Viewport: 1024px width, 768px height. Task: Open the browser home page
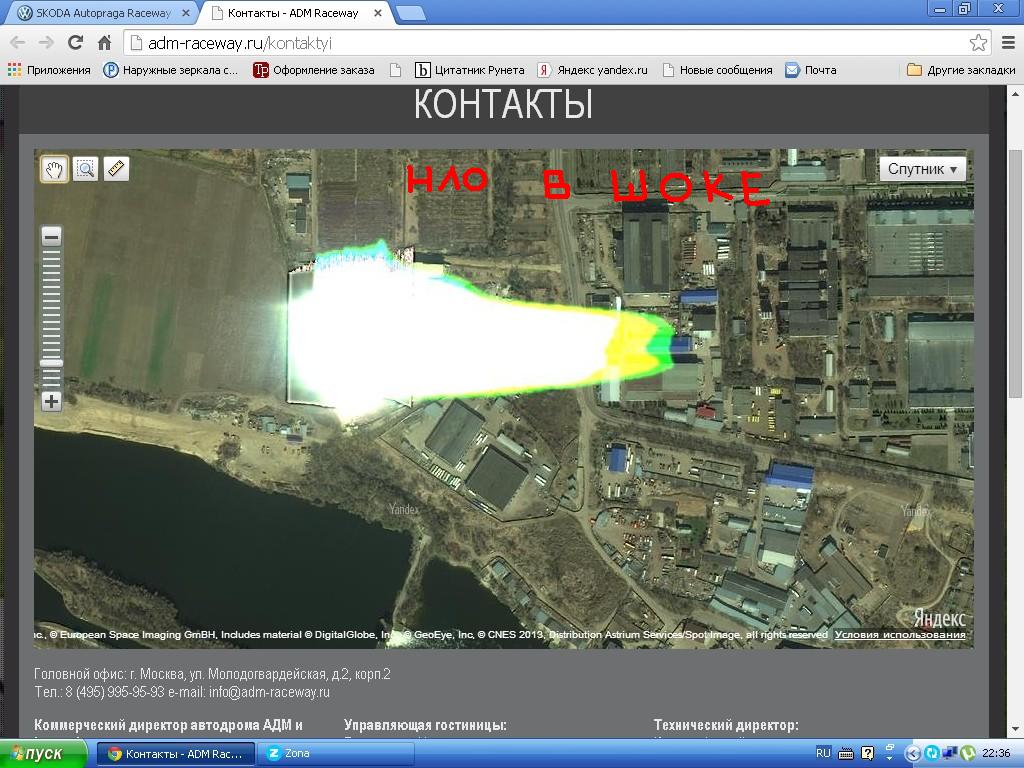tap(104, 43)
